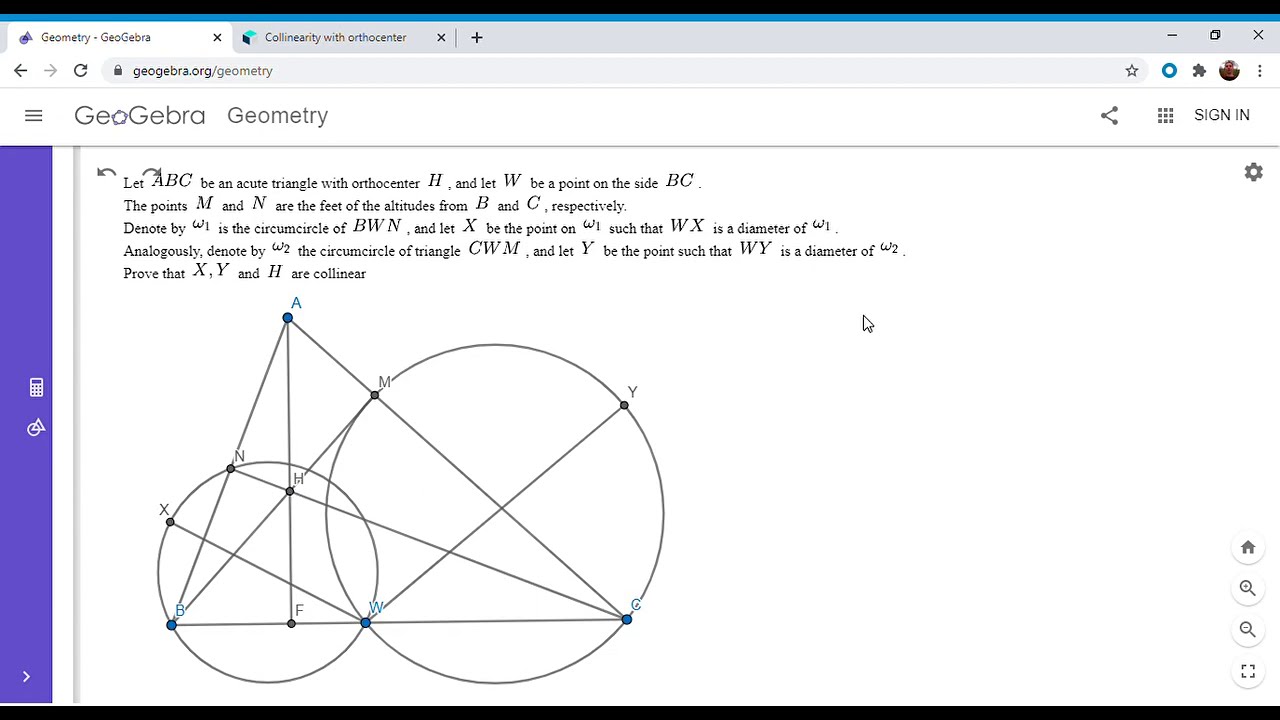Select point W on side BC

(366, 623)
